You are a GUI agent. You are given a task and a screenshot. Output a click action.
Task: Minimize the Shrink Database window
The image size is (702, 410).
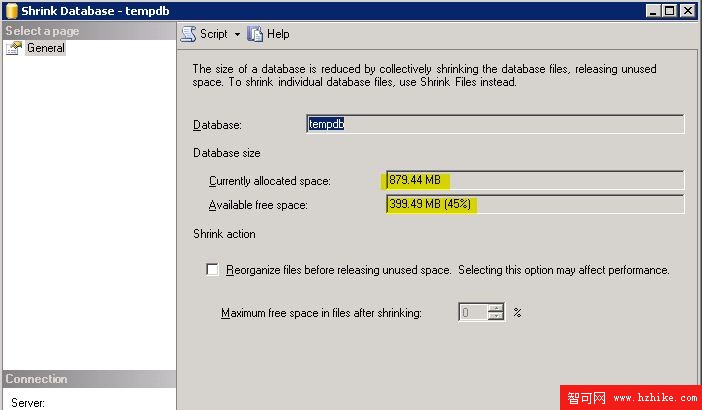[x=653, y=11]
